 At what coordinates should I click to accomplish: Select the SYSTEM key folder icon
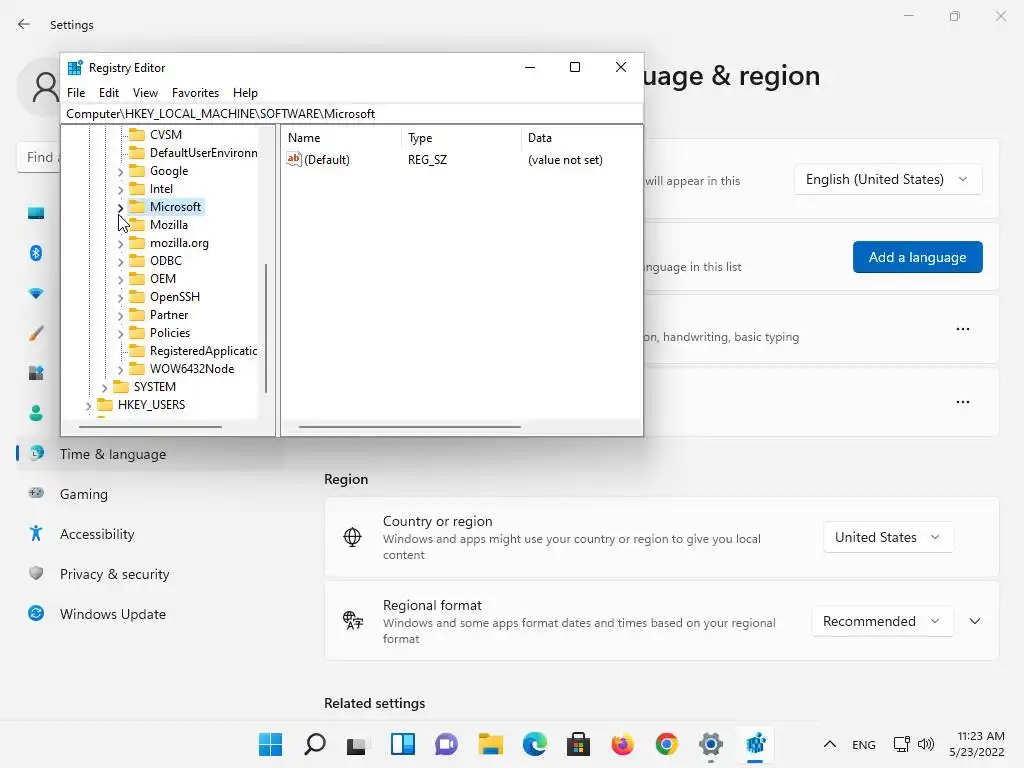(121, 387)
